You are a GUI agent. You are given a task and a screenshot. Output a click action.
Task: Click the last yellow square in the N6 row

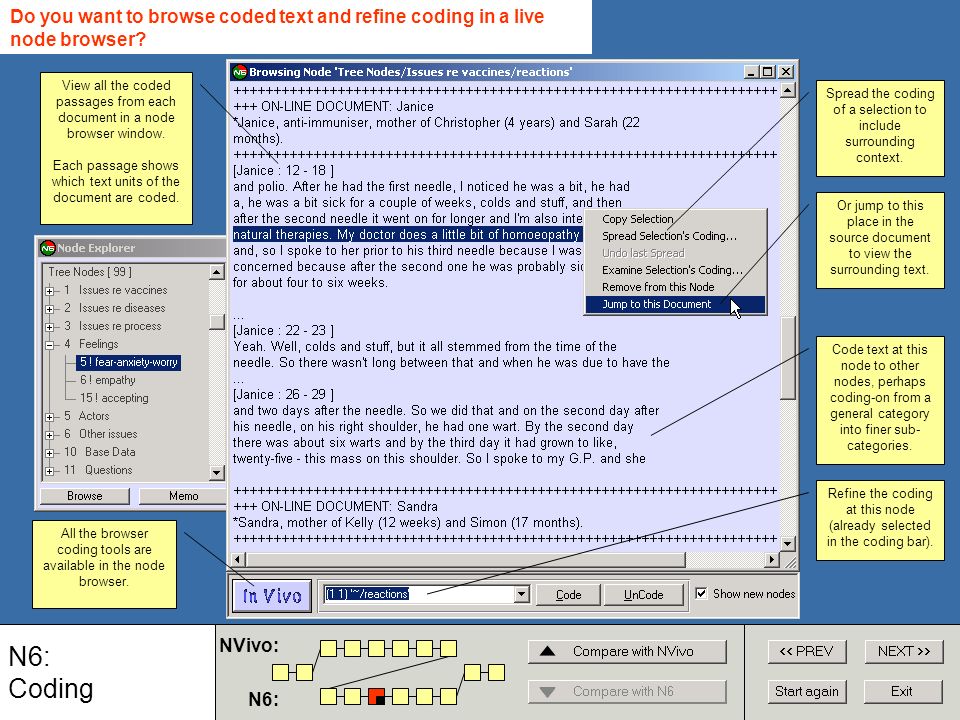(448, 696)
